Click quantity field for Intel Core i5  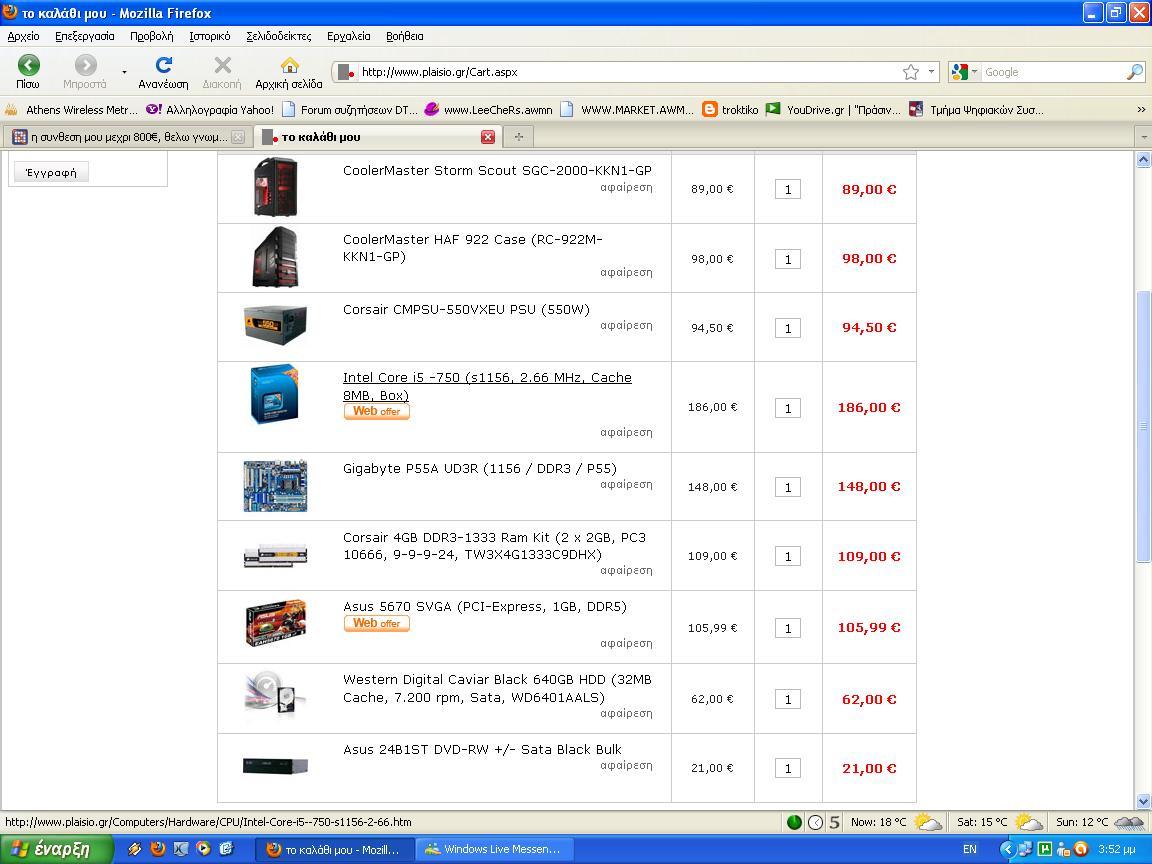pyautogui.click(x=788, y=408)
